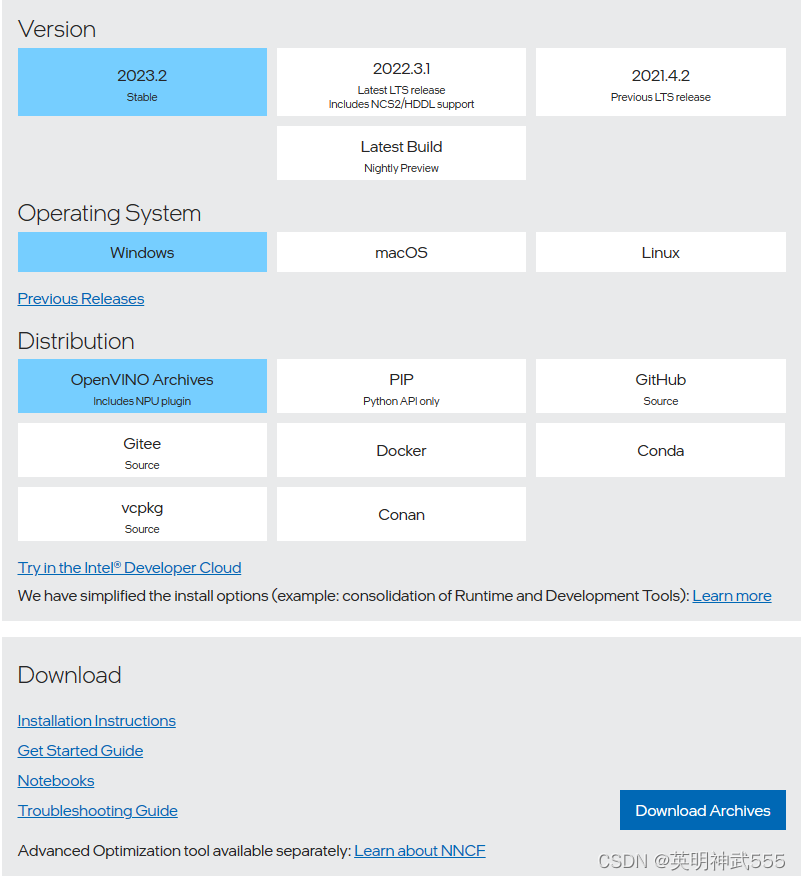Choose PIP Python API only distribution
The image size is (801, 880).
pyautogui.click(x=401, y=386)
